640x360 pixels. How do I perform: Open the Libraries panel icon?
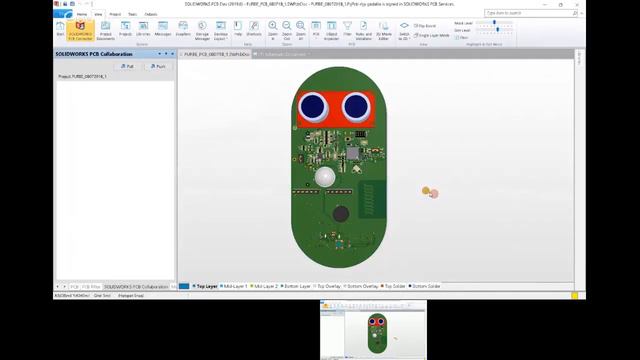(143, 29)
